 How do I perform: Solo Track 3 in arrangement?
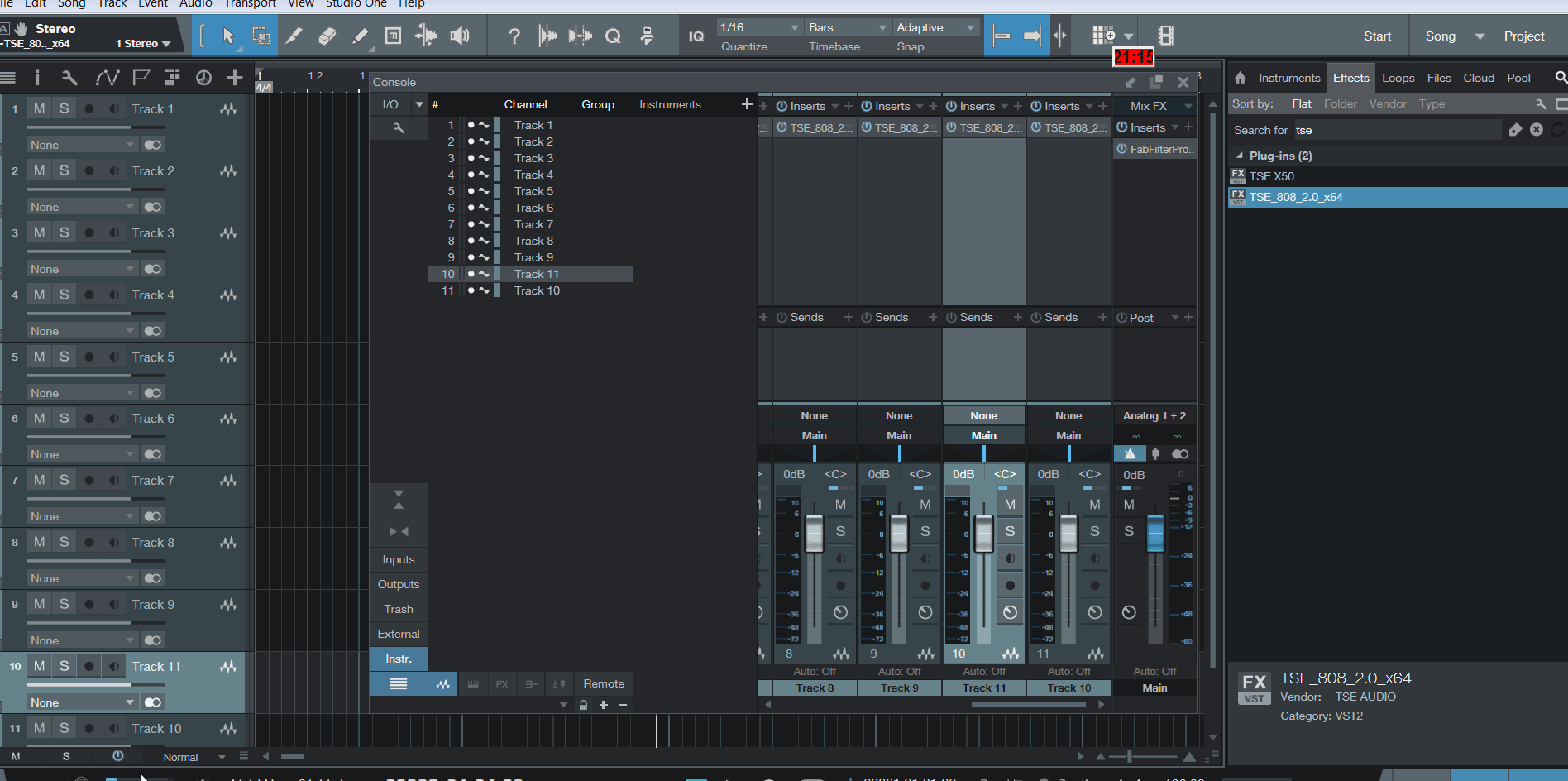pos(64,232)
